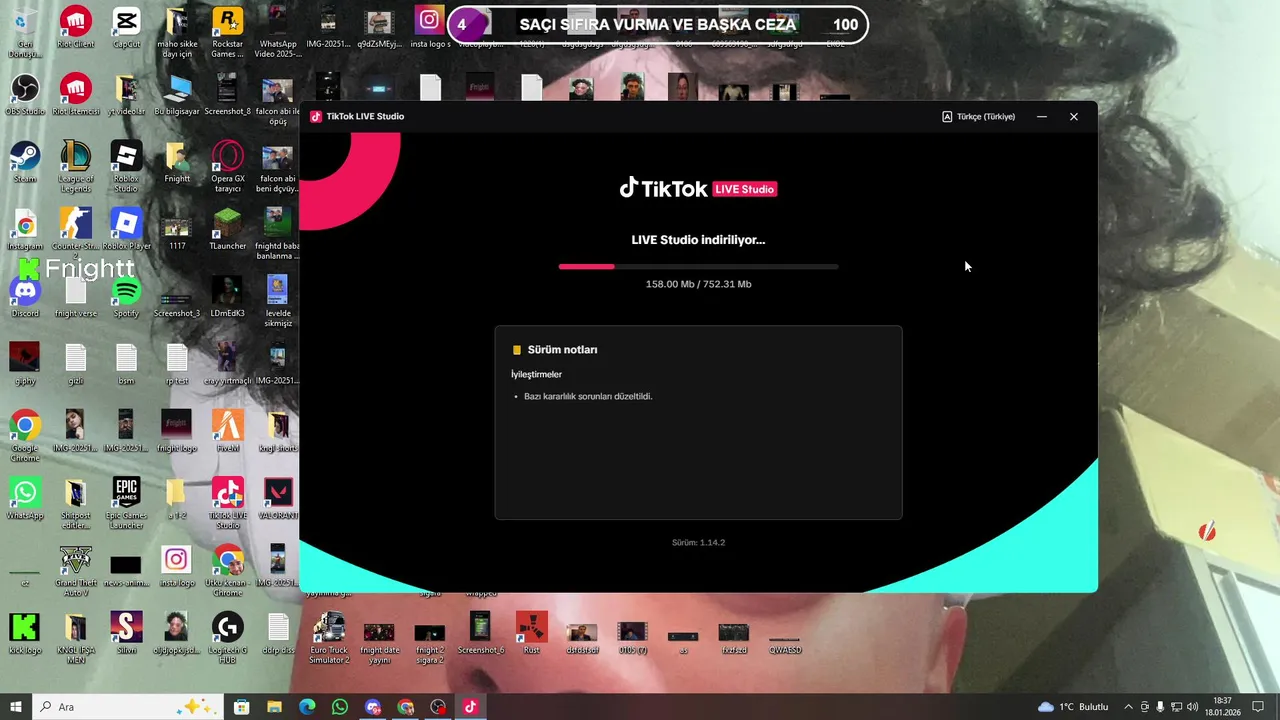1280x720 pixels.
Task: Open File Explorer from the taskbar
Action: [274, 707]
